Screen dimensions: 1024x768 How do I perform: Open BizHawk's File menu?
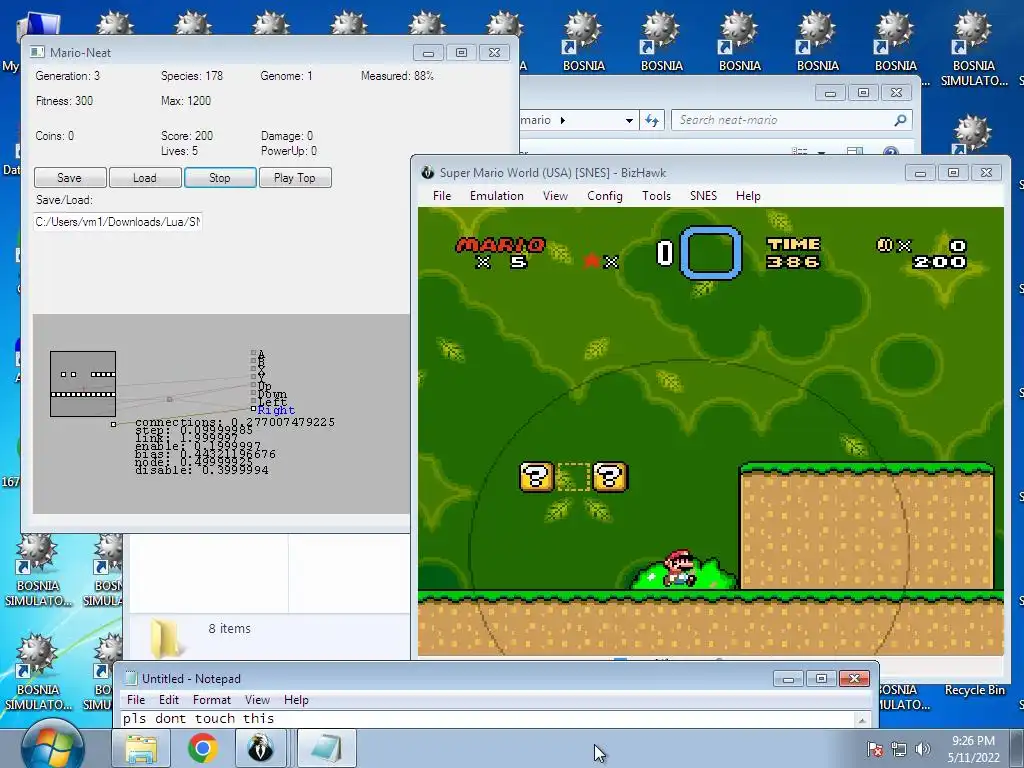442,196
